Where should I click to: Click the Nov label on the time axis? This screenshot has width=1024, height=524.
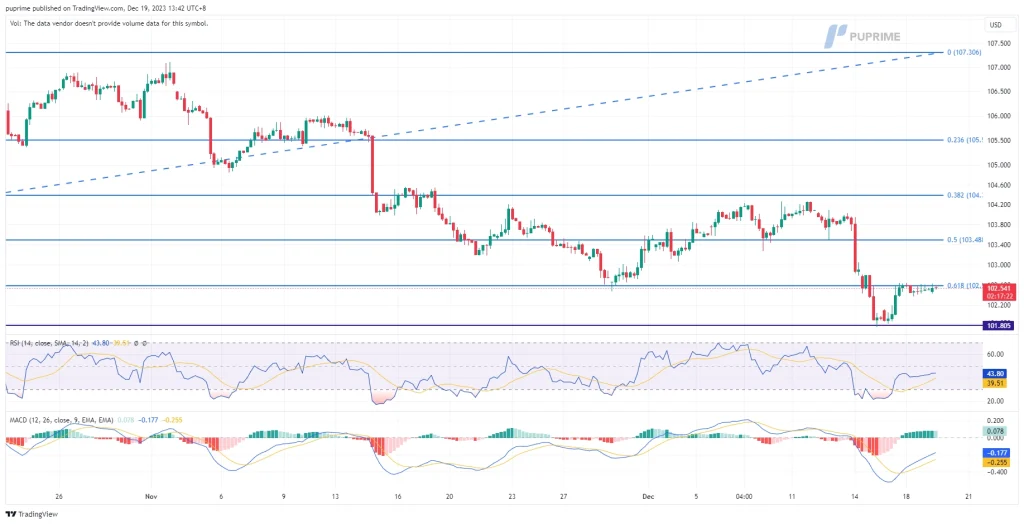point(151,496)
